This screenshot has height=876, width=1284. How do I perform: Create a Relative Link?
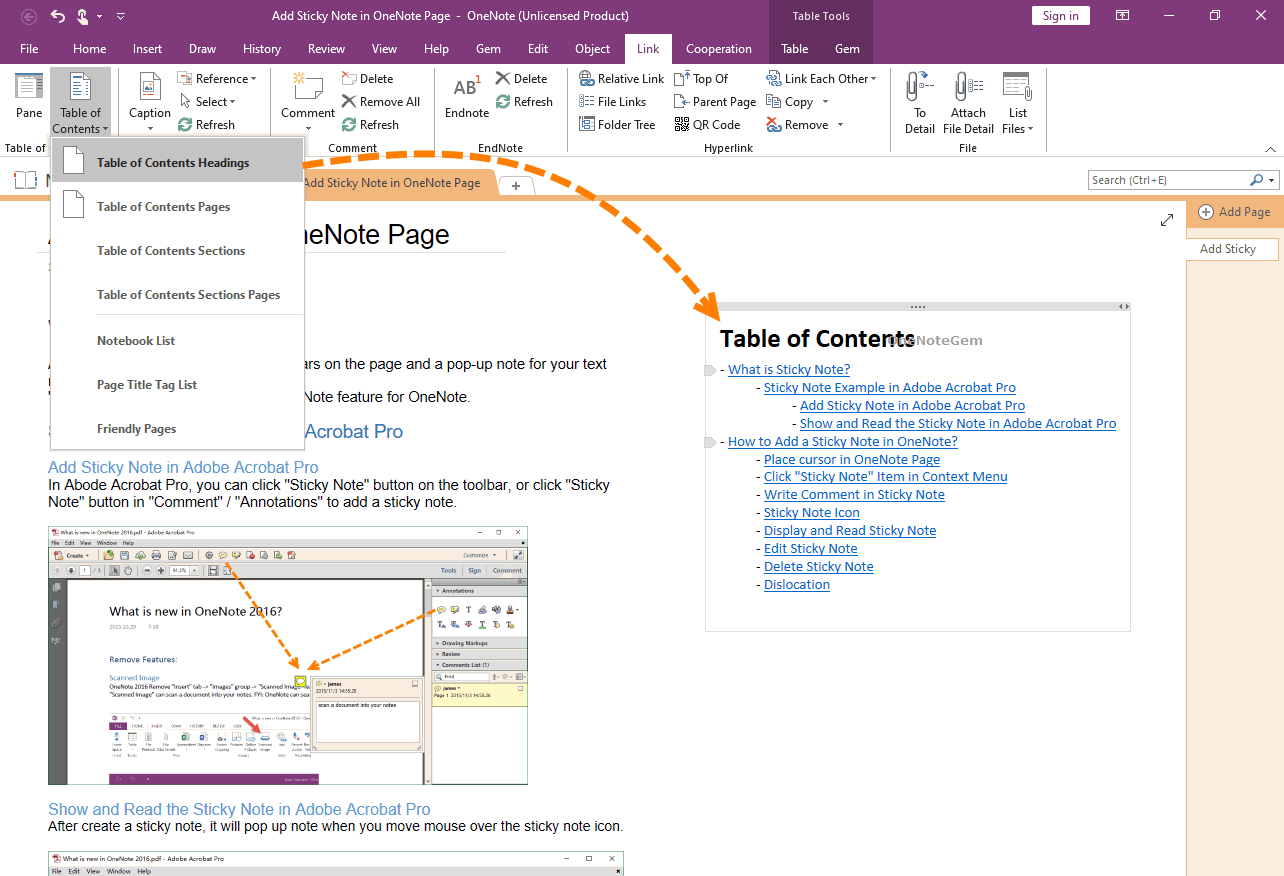pyautogui.click(x=621, y=78)
